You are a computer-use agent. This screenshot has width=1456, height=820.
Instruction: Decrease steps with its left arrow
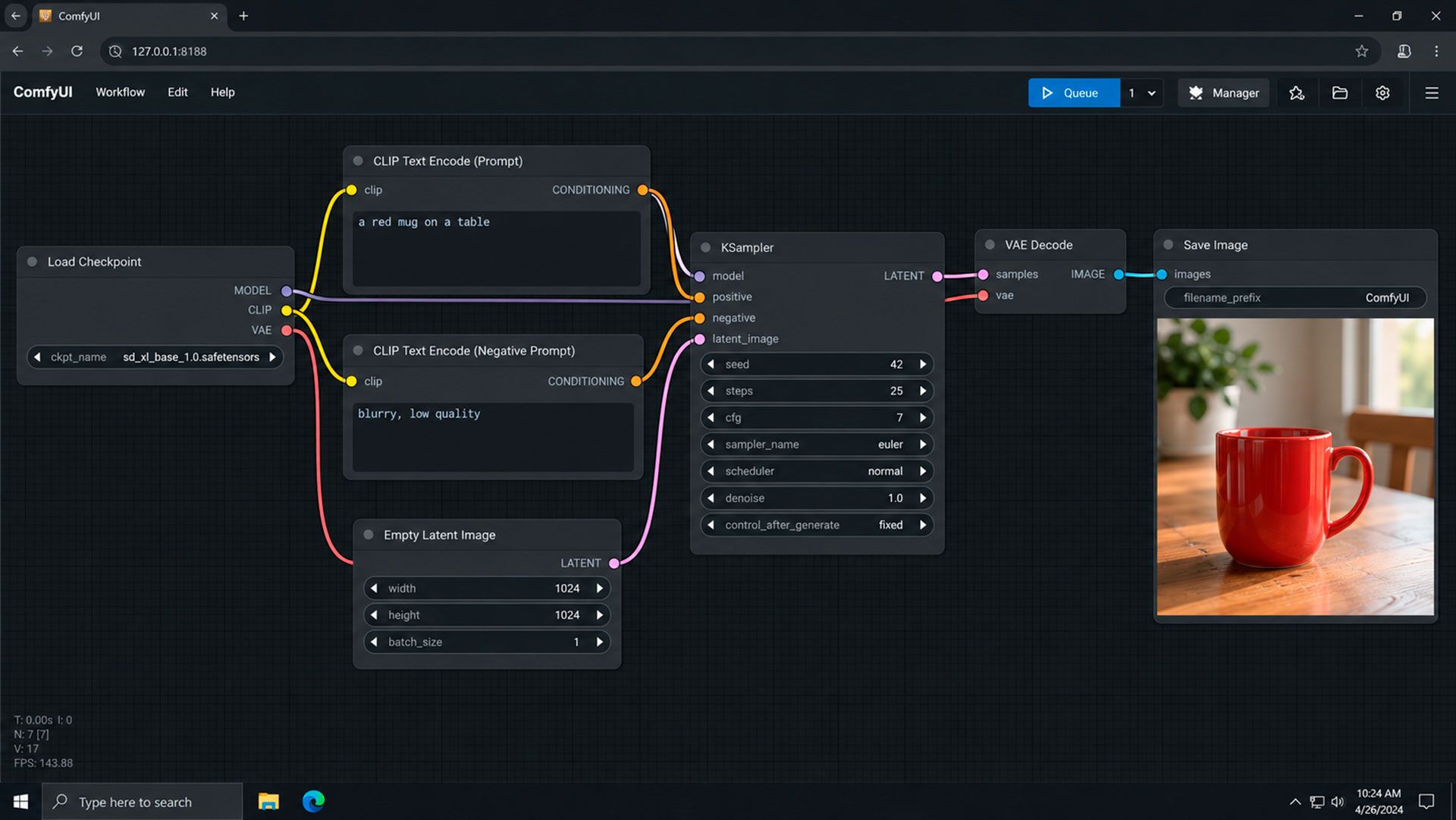pyautogui.click(x=711, y=391)
